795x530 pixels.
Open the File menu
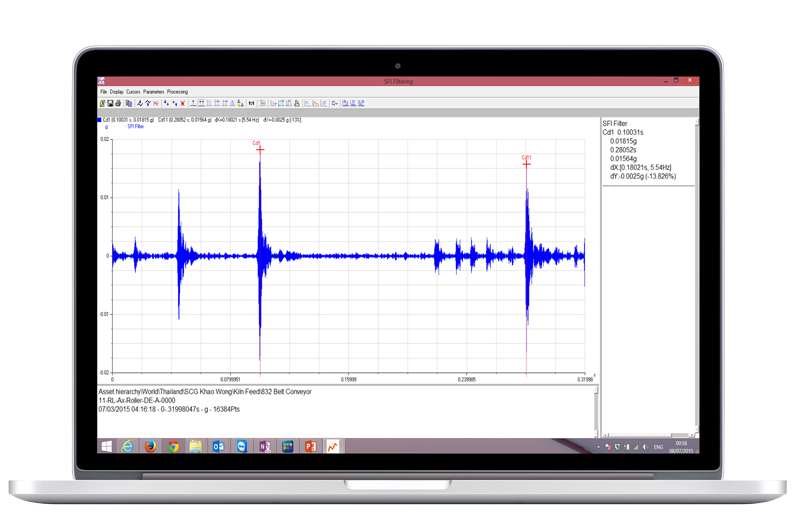pos(103,92)
